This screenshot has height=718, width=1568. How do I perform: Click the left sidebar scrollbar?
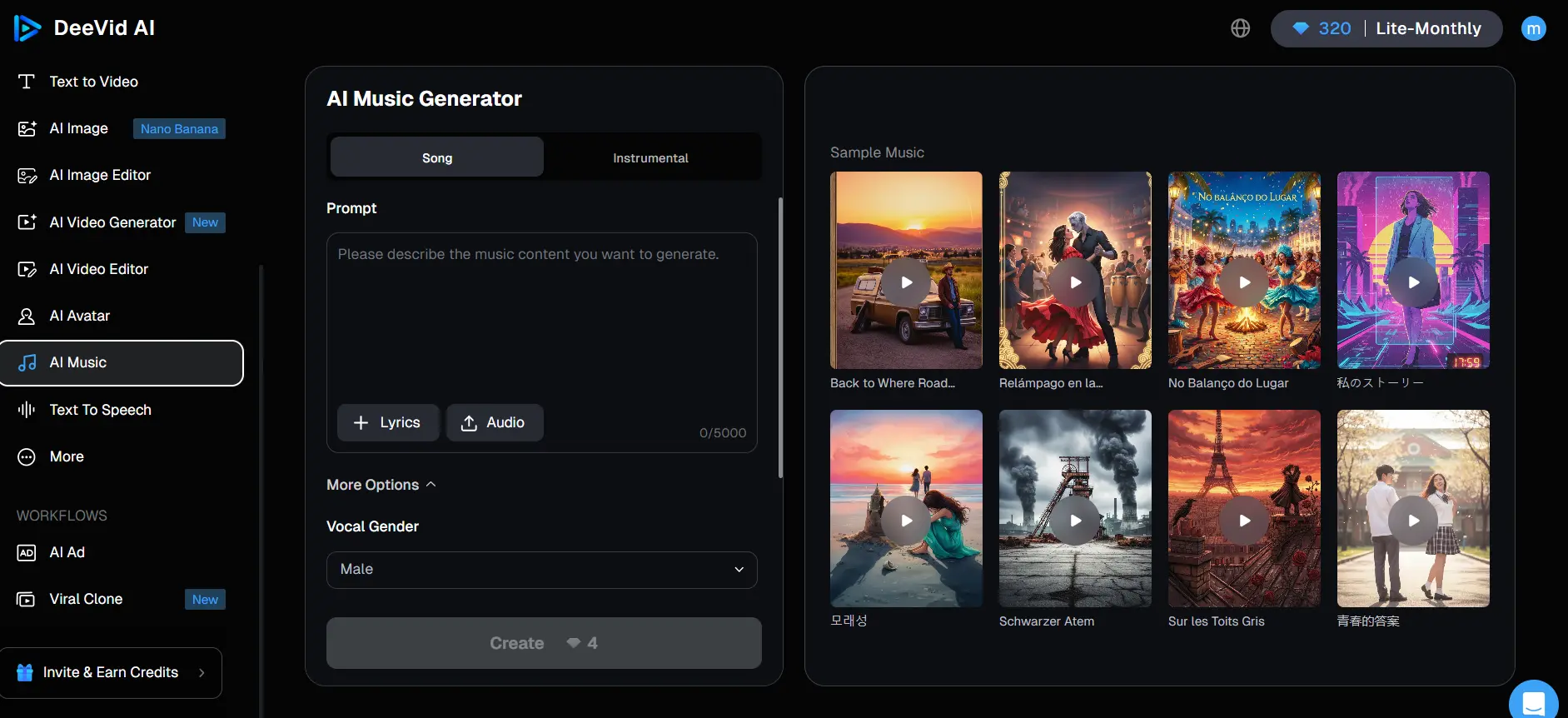(261, 491)
